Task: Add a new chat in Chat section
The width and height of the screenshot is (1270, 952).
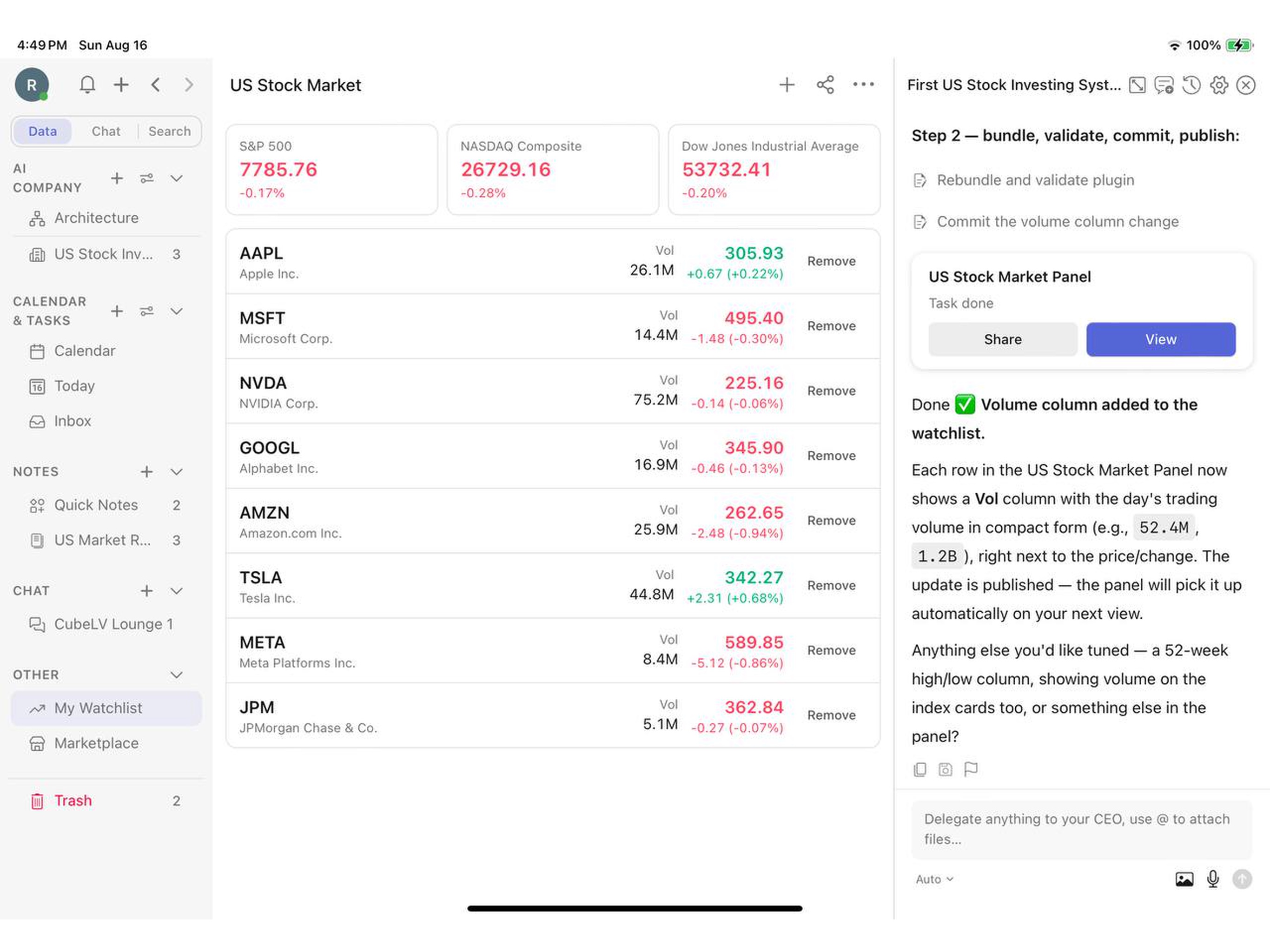Action: click(147, 591)
